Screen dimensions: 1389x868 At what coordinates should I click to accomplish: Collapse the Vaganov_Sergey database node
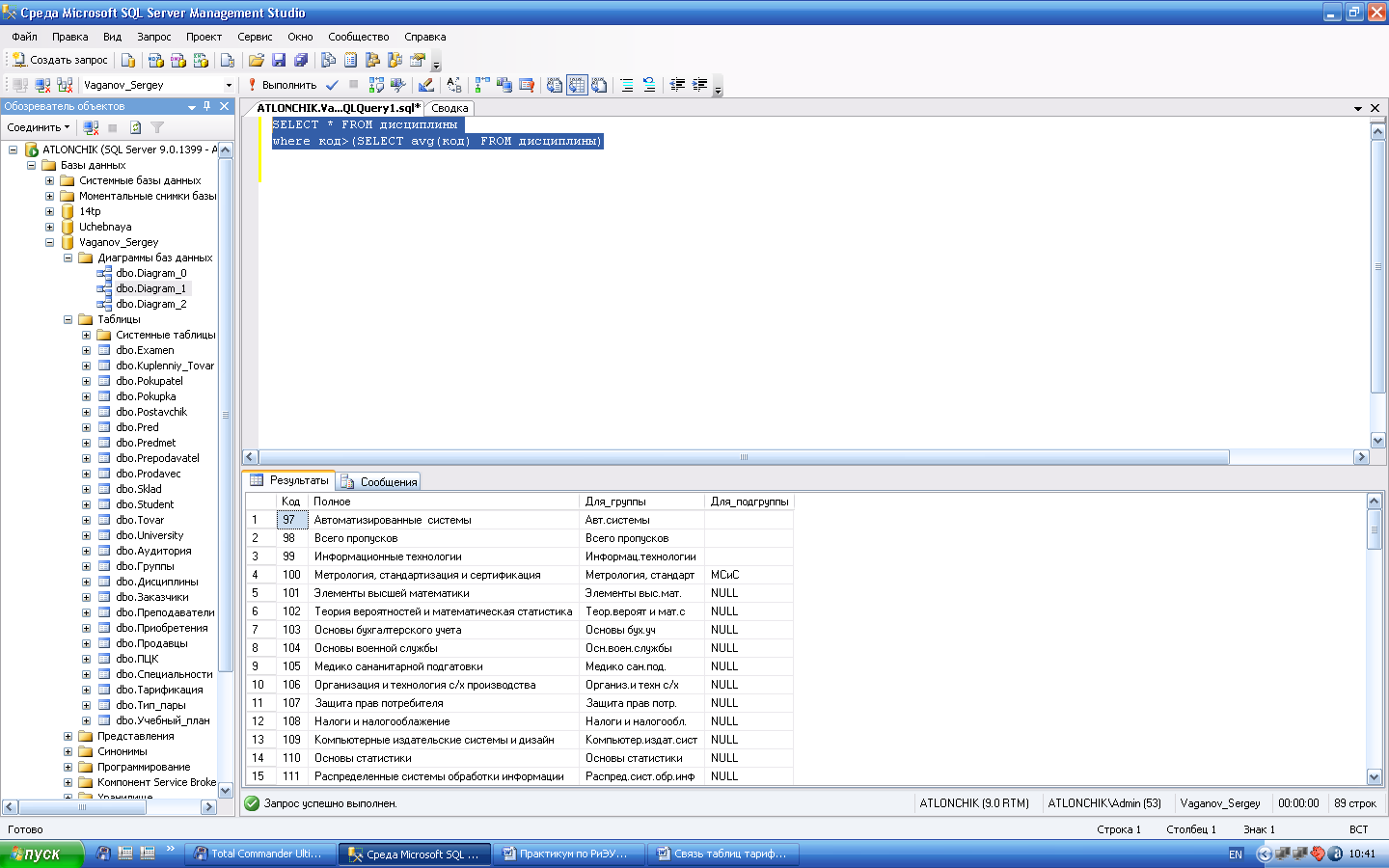coord(49,242)
